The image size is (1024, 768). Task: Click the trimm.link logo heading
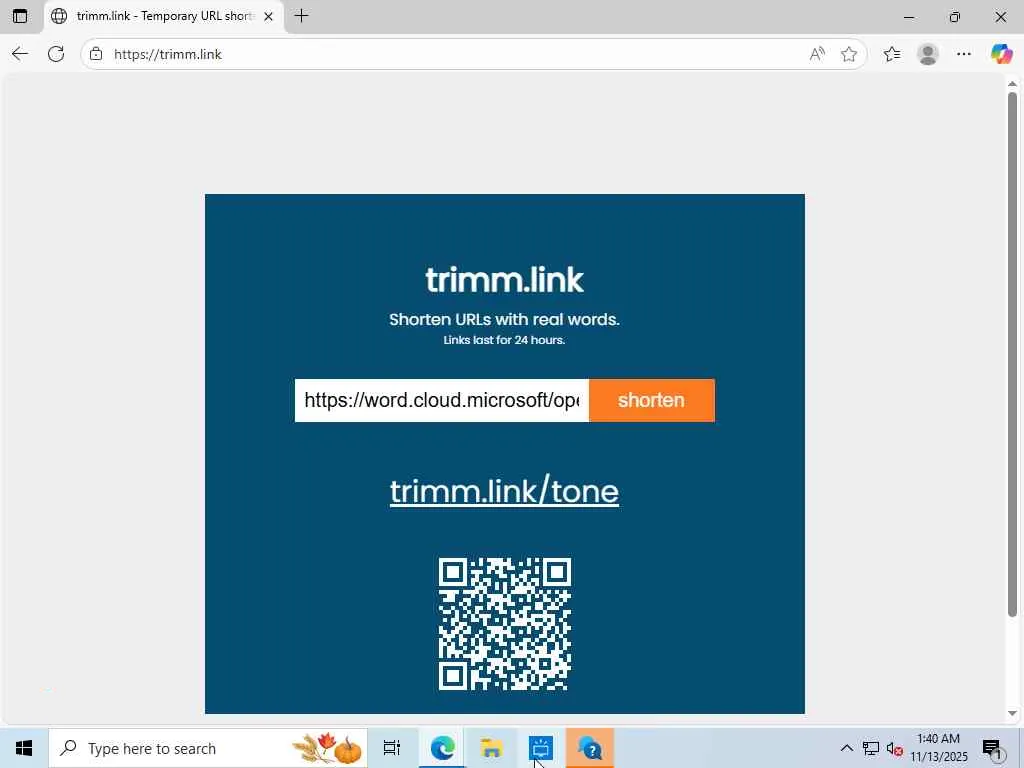505,280
